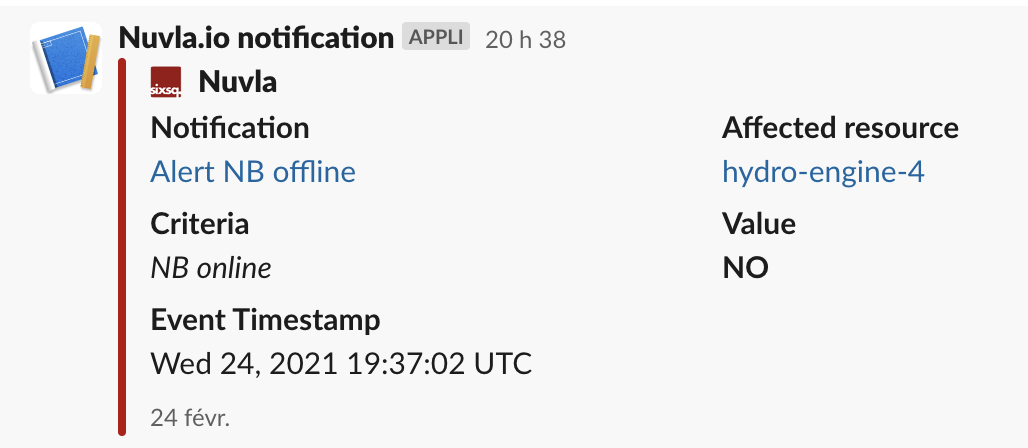Open the hydro-engine-4 resource link

(x=823, y=172)
